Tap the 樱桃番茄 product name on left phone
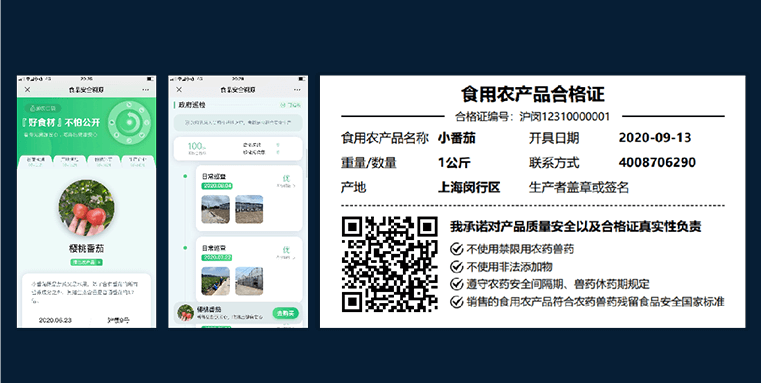761x383 pixels. (x=86, y=249)
